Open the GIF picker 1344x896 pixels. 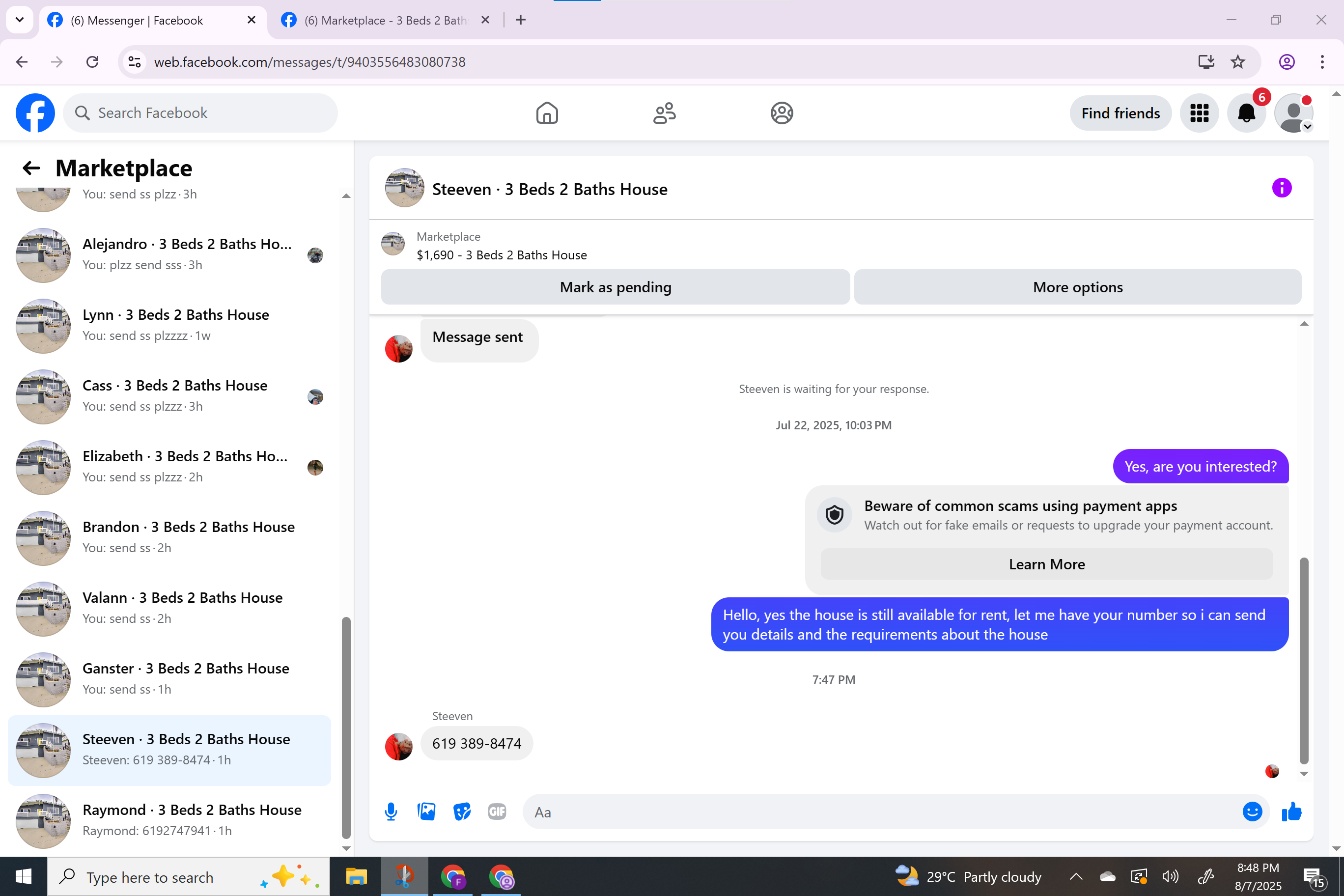pyautogui.click(x=497, y=812)
